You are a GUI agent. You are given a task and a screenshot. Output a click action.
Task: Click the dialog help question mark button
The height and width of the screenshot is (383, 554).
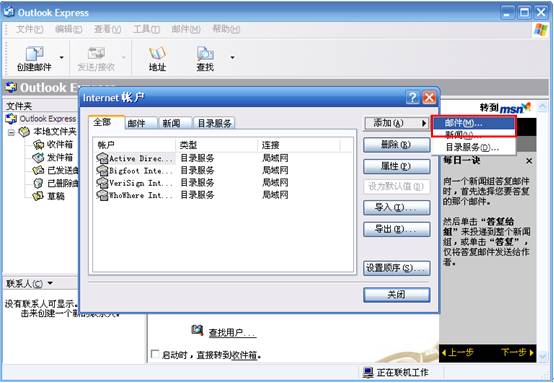(412, 97)
